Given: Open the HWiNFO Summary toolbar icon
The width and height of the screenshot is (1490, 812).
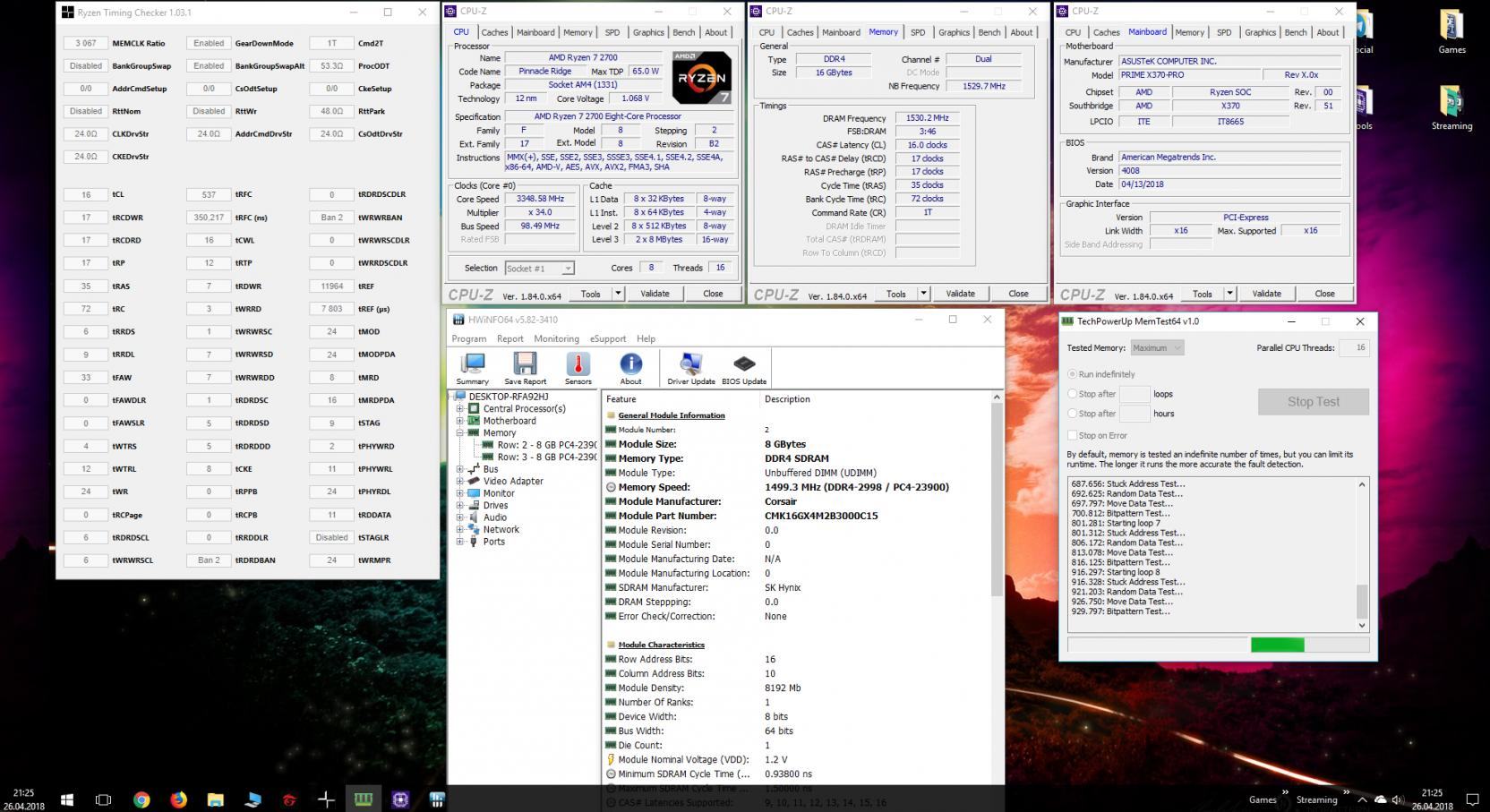Looking at the screenshot, I should tap(472, 368).
